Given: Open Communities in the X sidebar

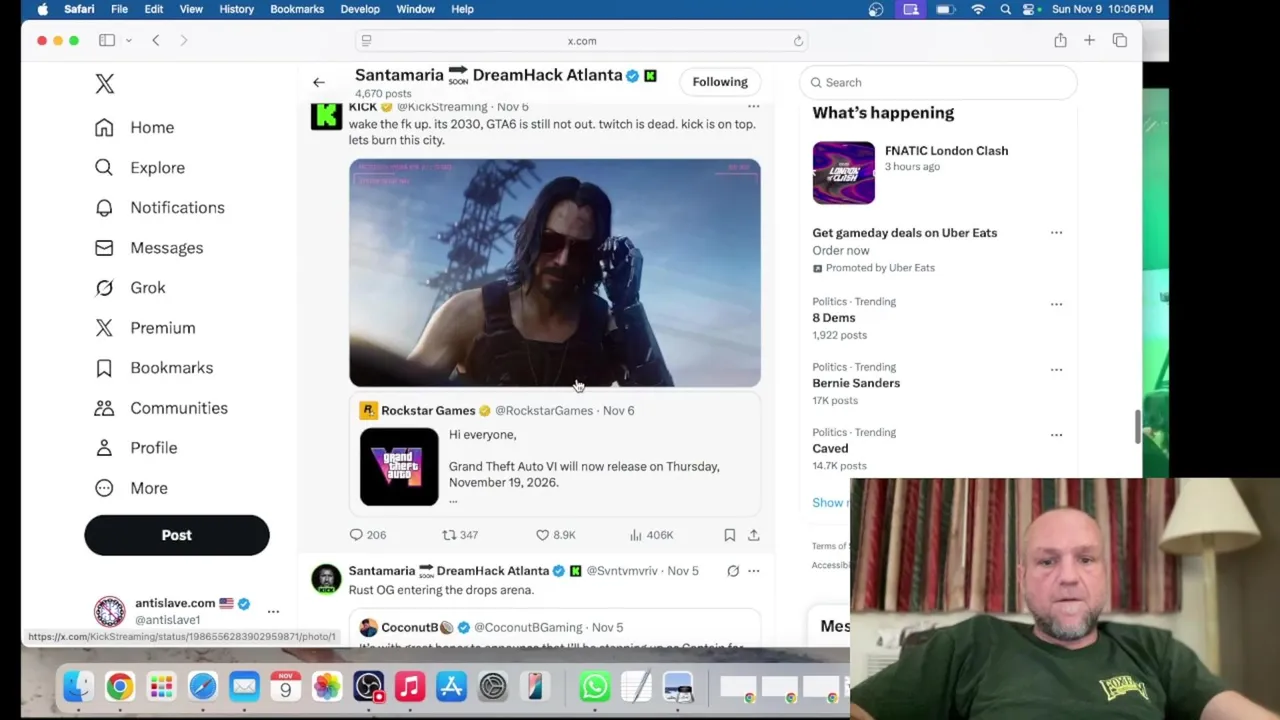Looking at the screenshot, I should click(161, 407).
